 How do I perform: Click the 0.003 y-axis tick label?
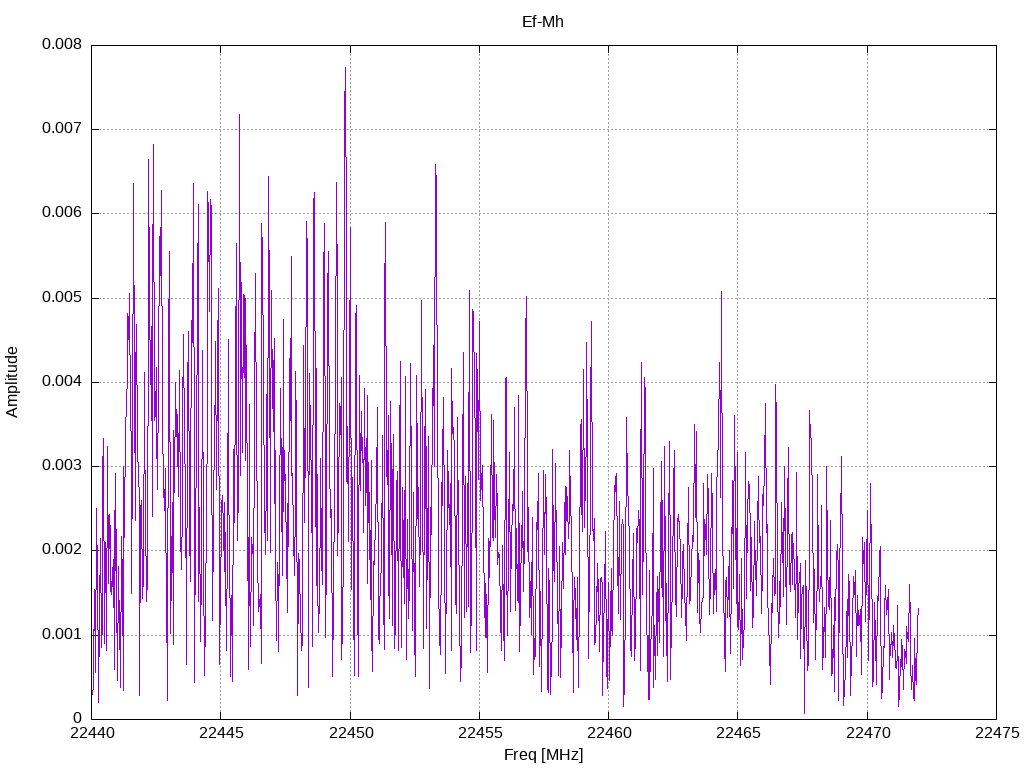61,466
